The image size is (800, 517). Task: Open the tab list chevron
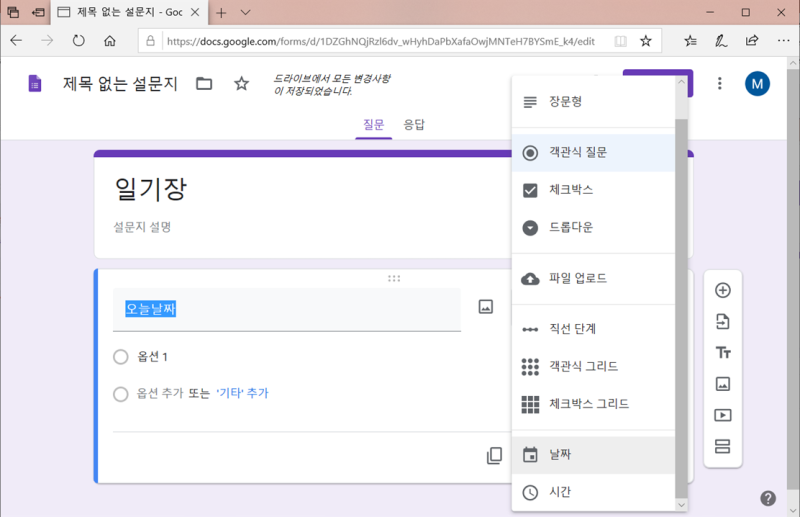tap(245, 12)
